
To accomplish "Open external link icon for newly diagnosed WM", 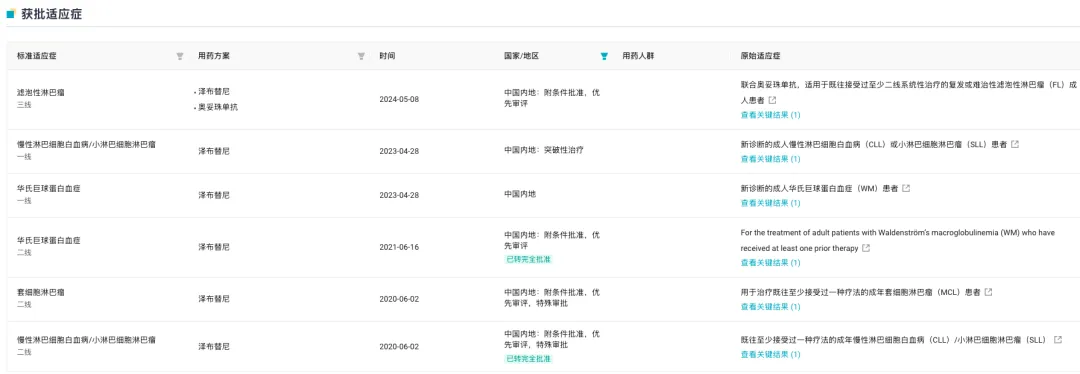I will pos(906,188).
